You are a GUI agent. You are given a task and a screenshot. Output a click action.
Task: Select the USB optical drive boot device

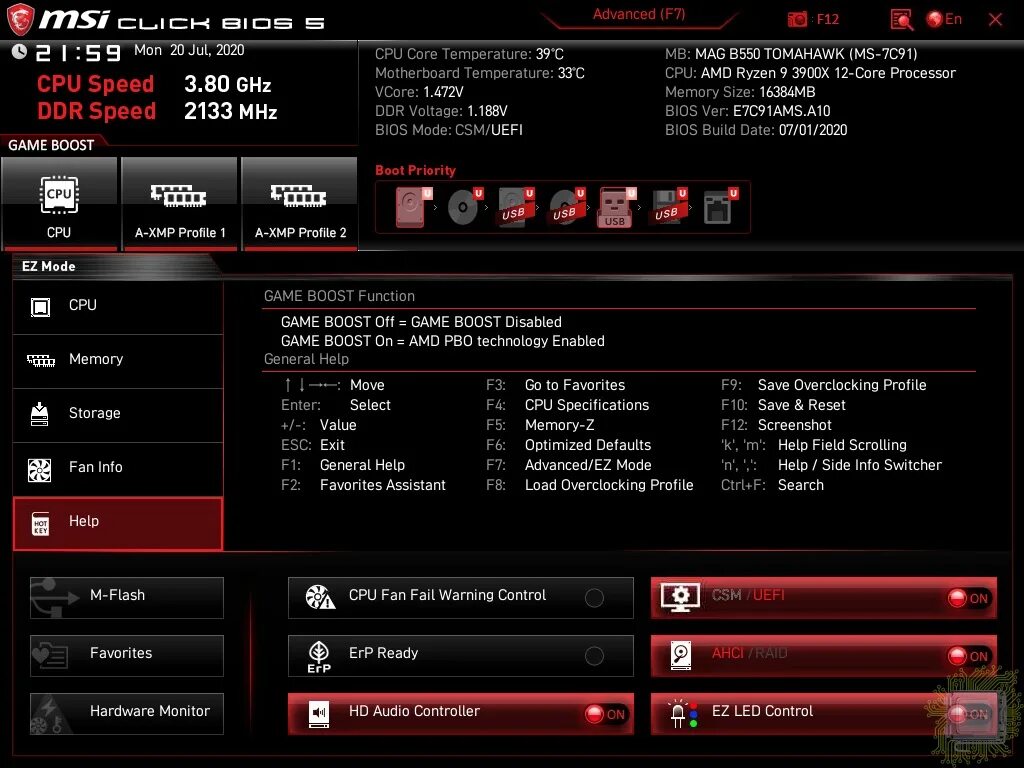pyautogui.click(x=566, y=207)
